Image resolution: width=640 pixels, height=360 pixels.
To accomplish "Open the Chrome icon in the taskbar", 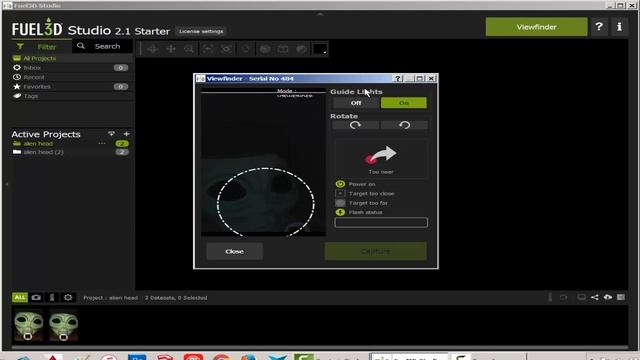I will (x=221, y=357).
